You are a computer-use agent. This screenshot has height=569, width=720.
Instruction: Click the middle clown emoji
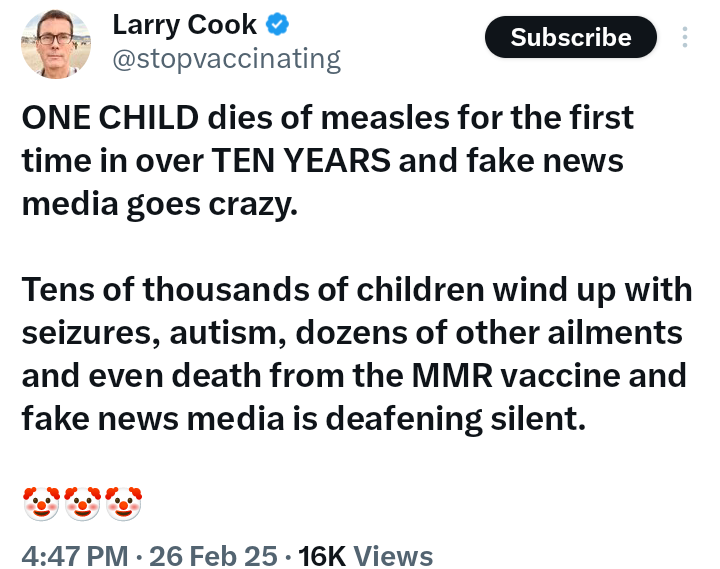pos(82,503)
